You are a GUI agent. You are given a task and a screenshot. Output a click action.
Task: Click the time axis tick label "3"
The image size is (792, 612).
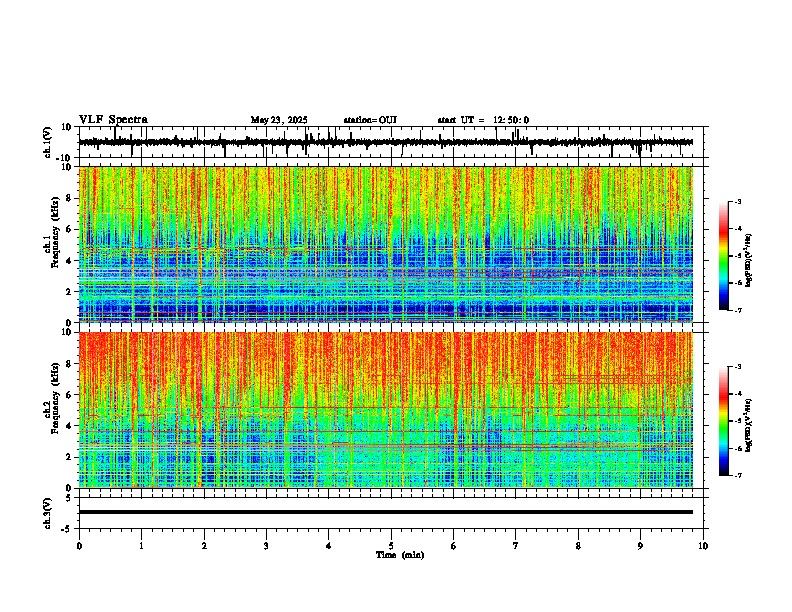coord(266,546)
